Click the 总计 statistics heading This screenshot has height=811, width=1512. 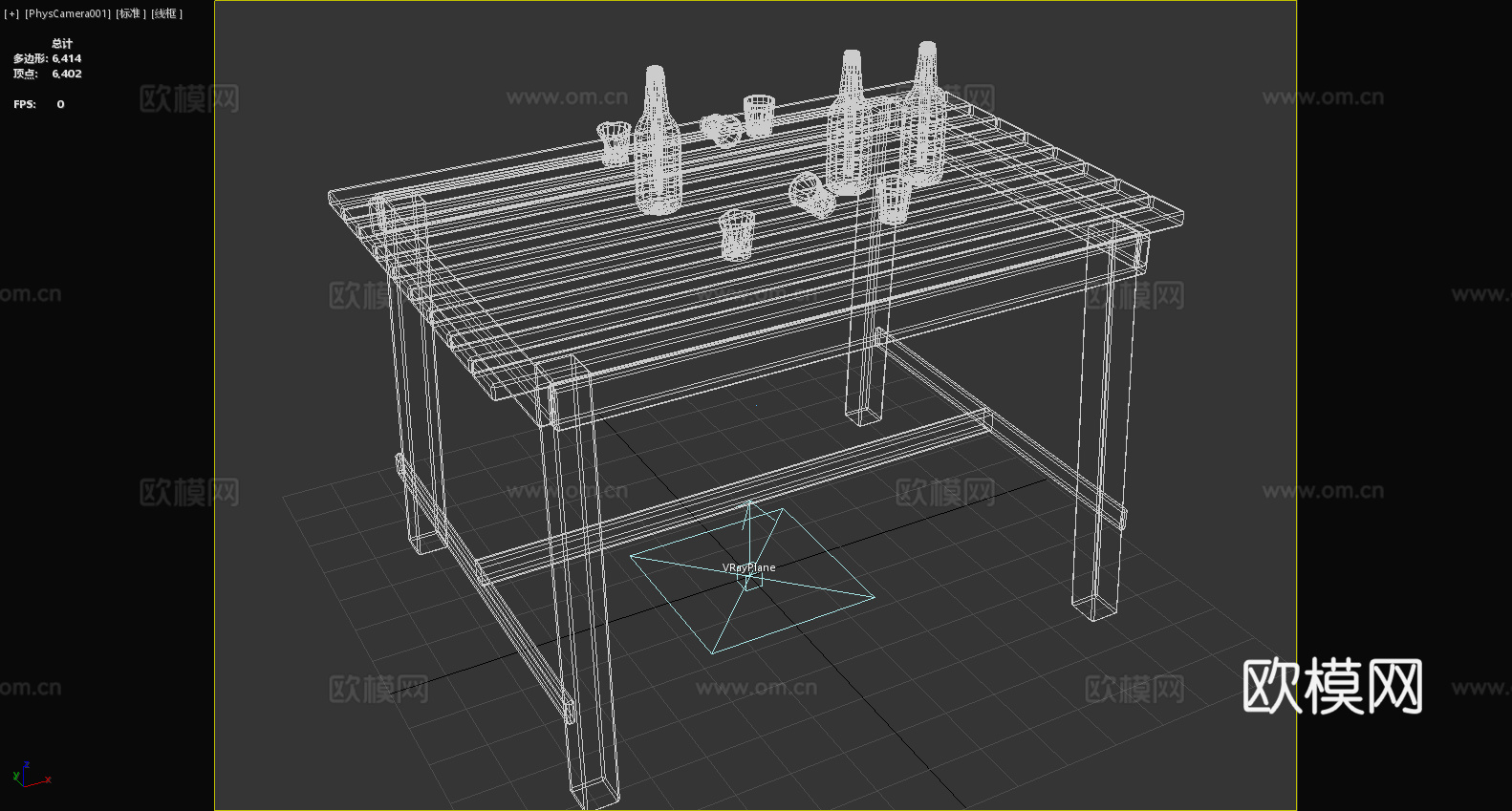click(x=62, y=43)
